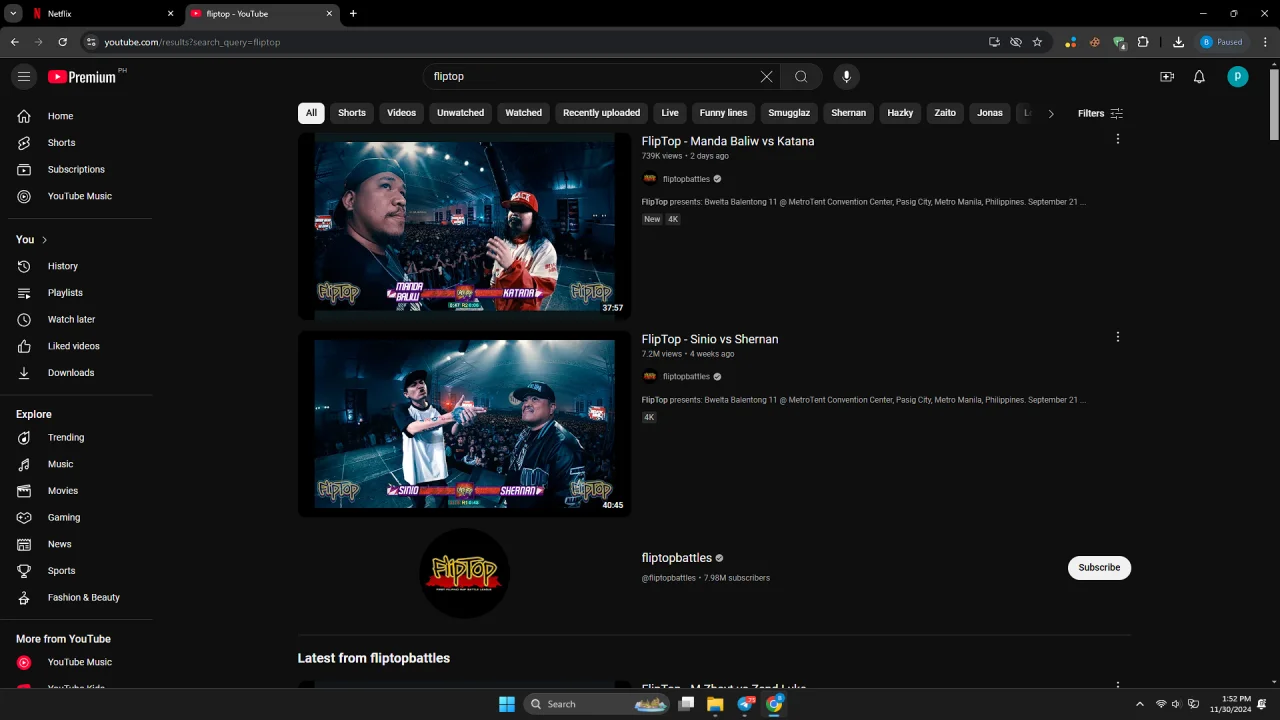Image resolution: width=1280 pixels, height=720 pixels.
Task: Open FlipTop - Sinio vs Shernan title
Action: tap(710, 339)
